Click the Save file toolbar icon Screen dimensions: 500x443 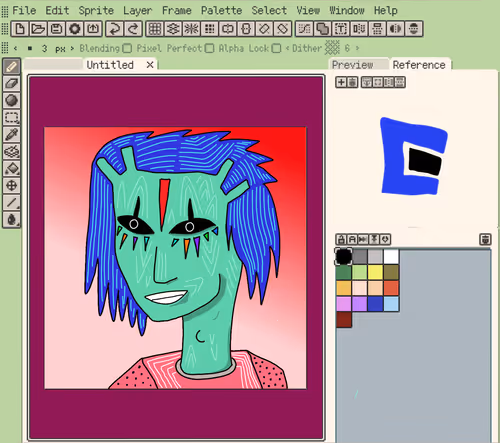tap(56, 29)
